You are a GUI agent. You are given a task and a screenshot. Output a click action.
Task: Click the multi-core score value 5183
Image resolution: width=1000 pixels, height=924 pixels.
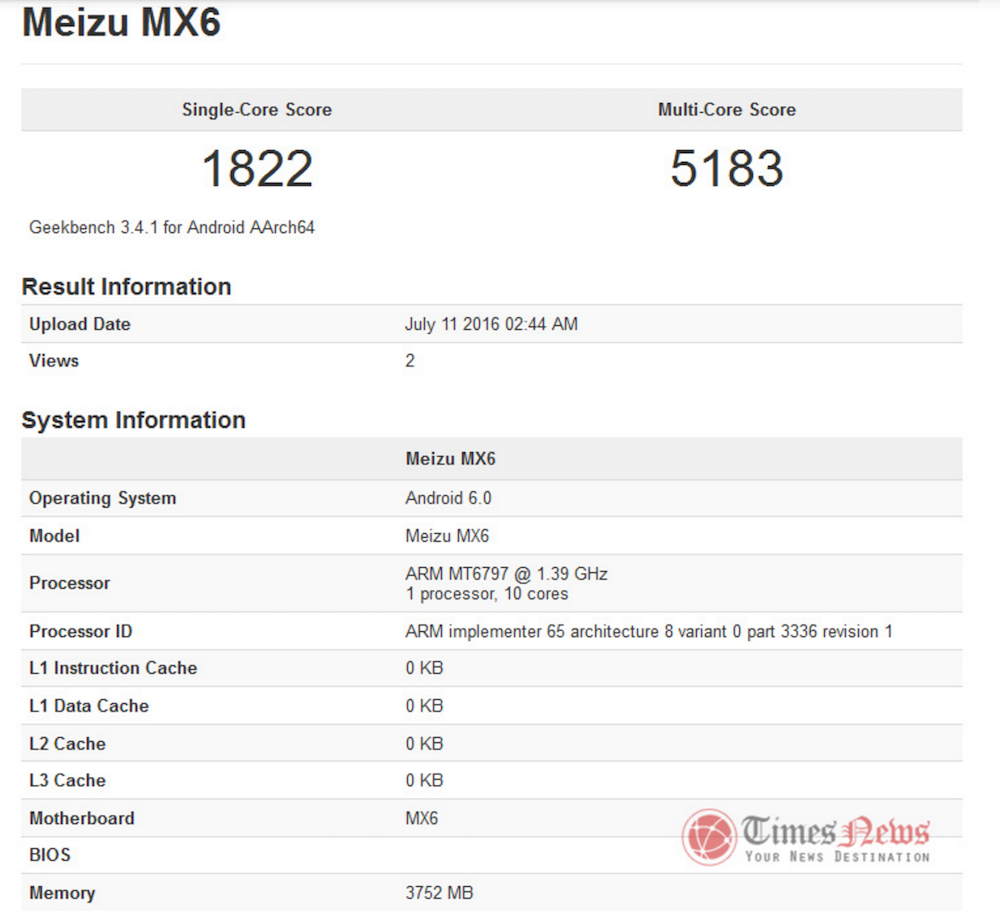pyautogui.click(x=727, y=168)
